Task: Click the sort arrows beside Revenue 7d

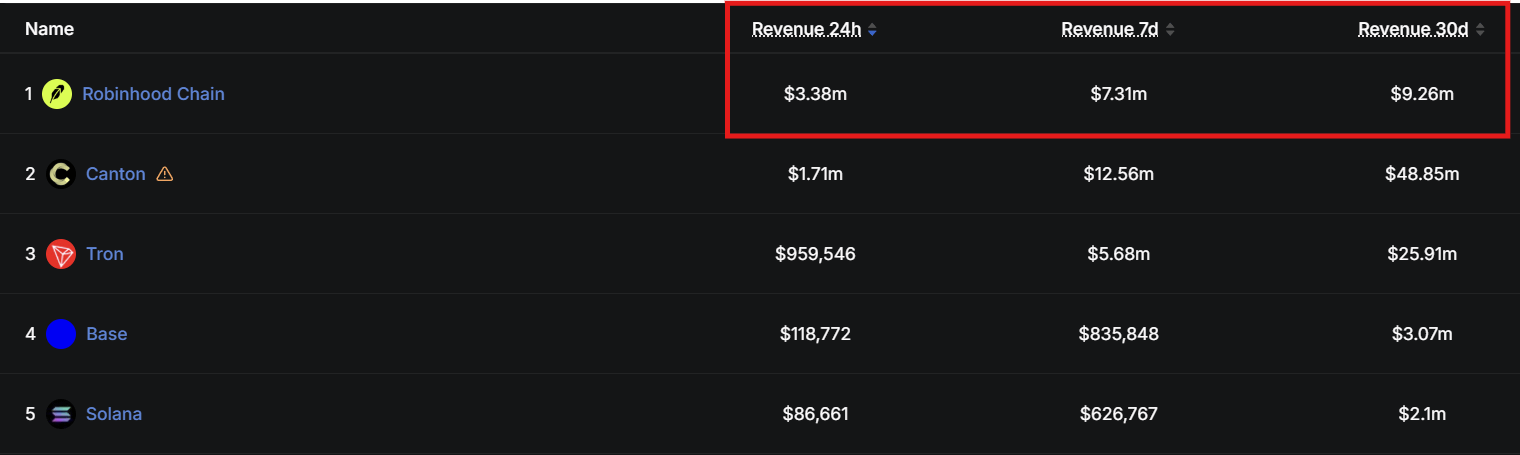Action: coord(1170,30)
